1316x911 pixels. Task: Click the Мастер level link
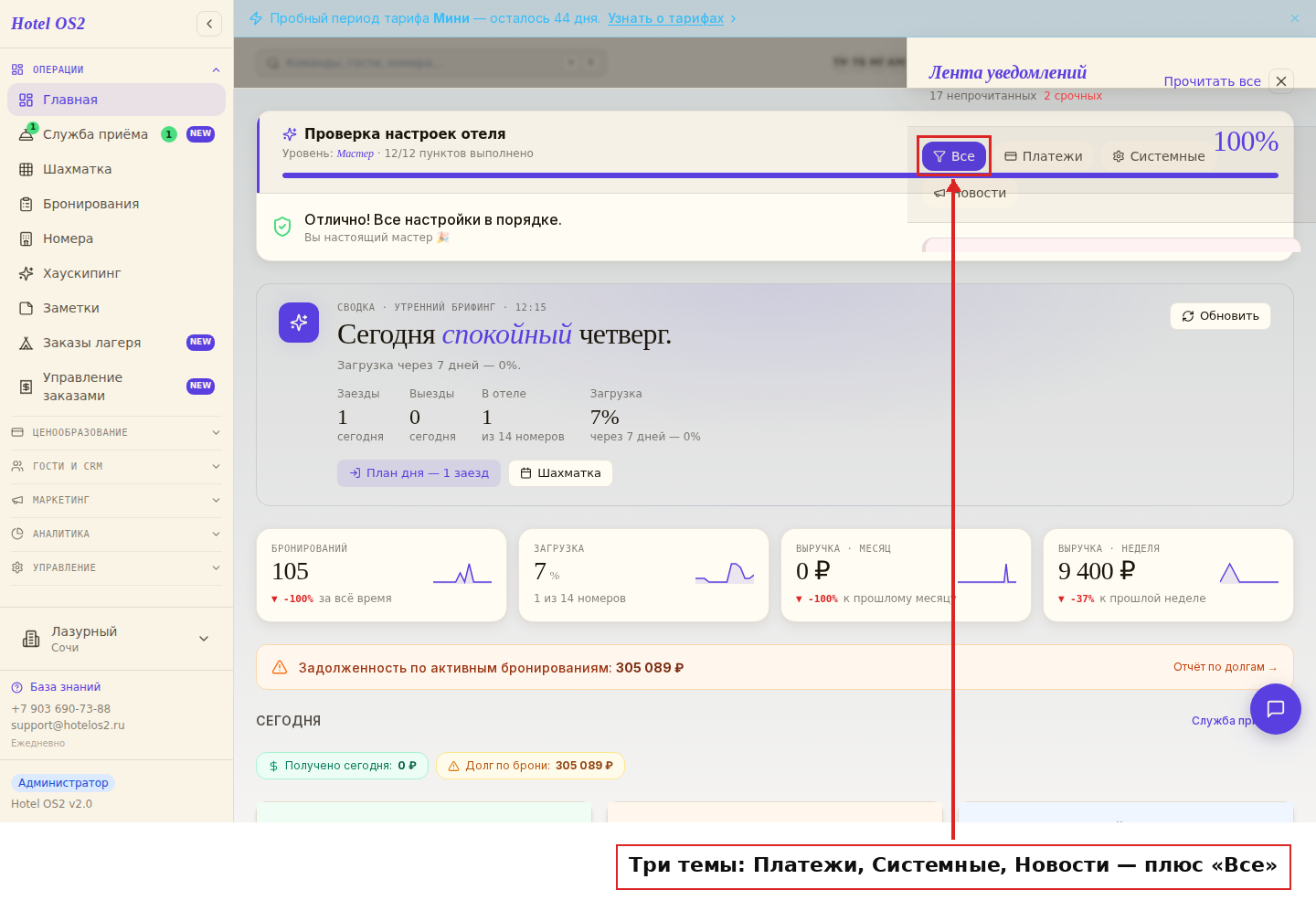click(356, 154)
